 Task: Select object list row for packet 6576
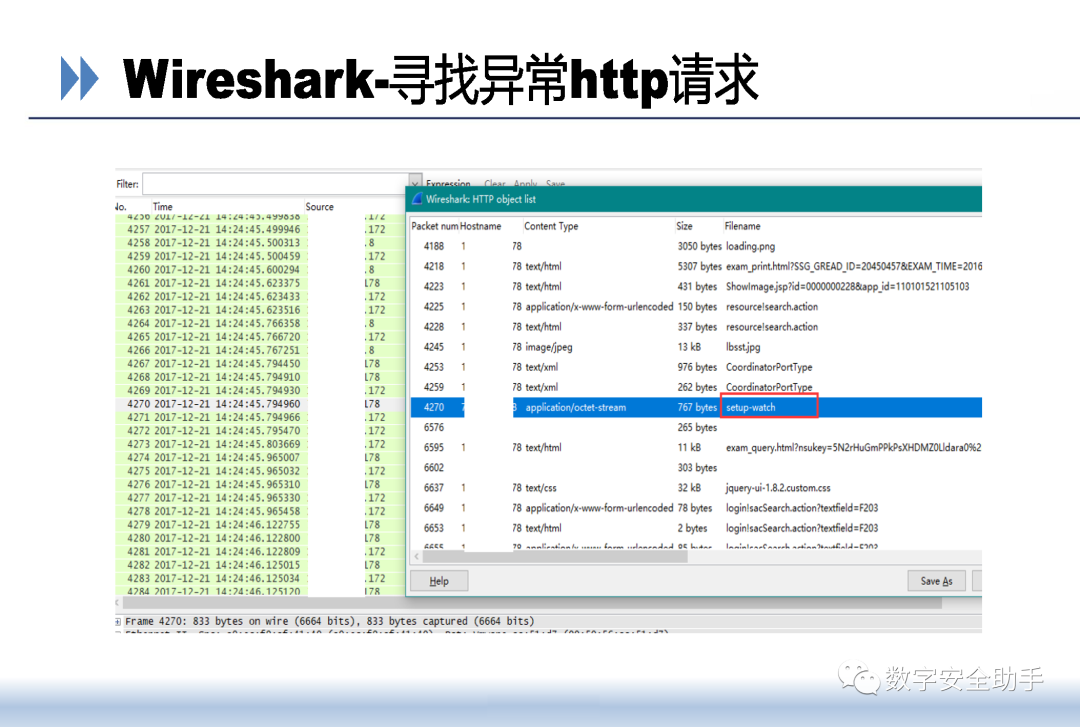click(696, 427)
